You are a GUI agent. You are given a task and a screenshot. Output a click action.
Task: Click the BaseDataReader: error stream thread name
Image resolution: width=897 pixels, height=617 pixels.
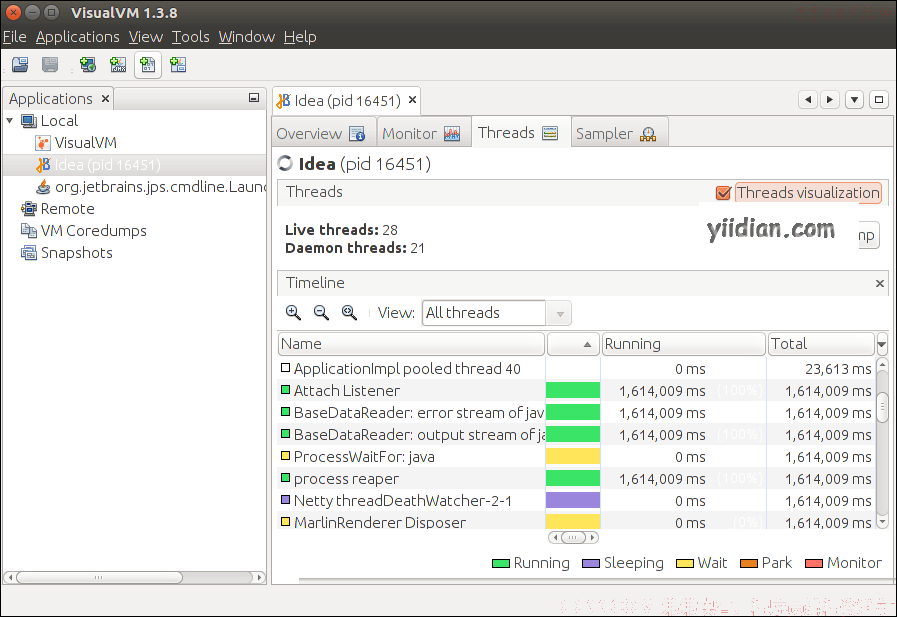coord(419,412)
